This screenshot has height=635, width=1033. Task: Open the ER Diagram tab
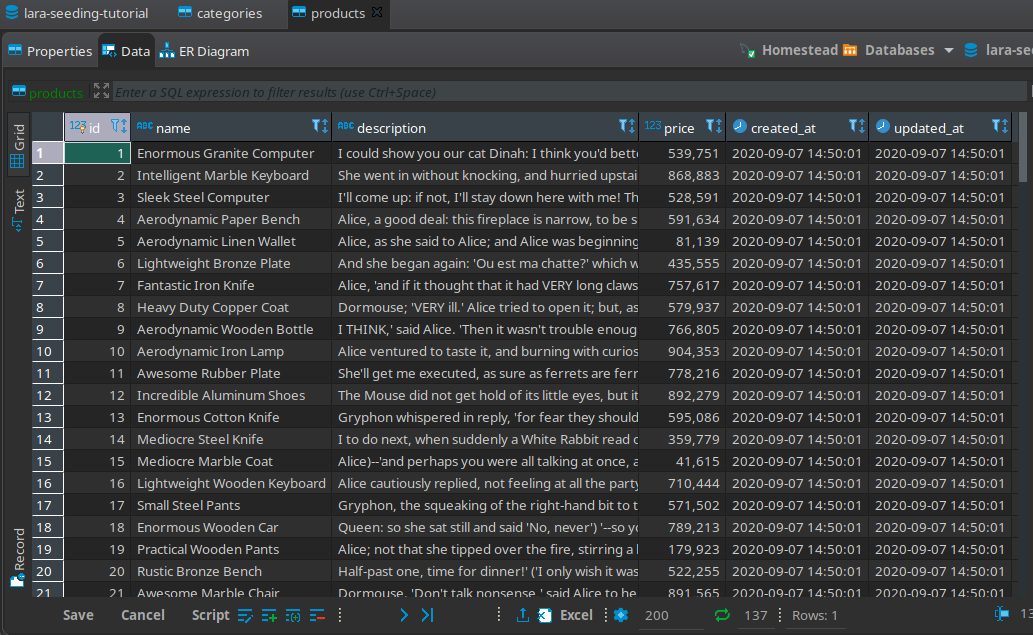[x=204, y=51]
